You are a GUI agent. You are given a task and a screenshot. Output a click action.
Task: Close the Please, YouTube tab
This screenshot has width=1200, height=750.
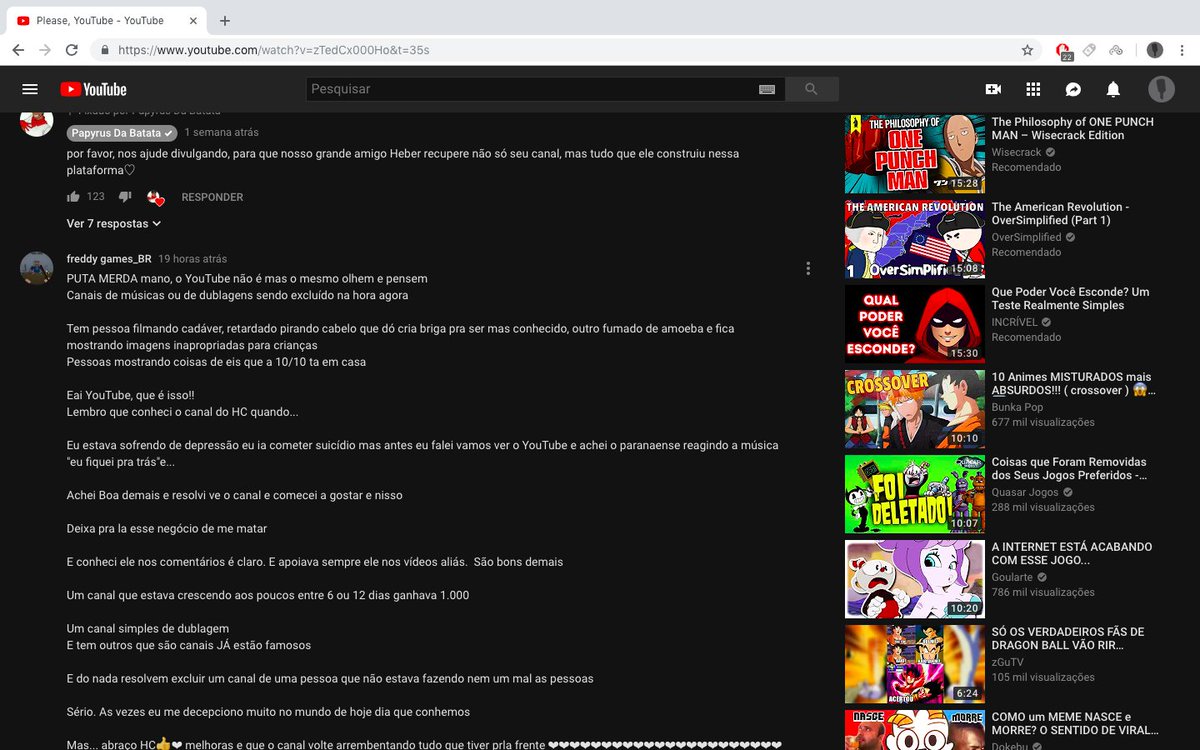click(195, 20)
